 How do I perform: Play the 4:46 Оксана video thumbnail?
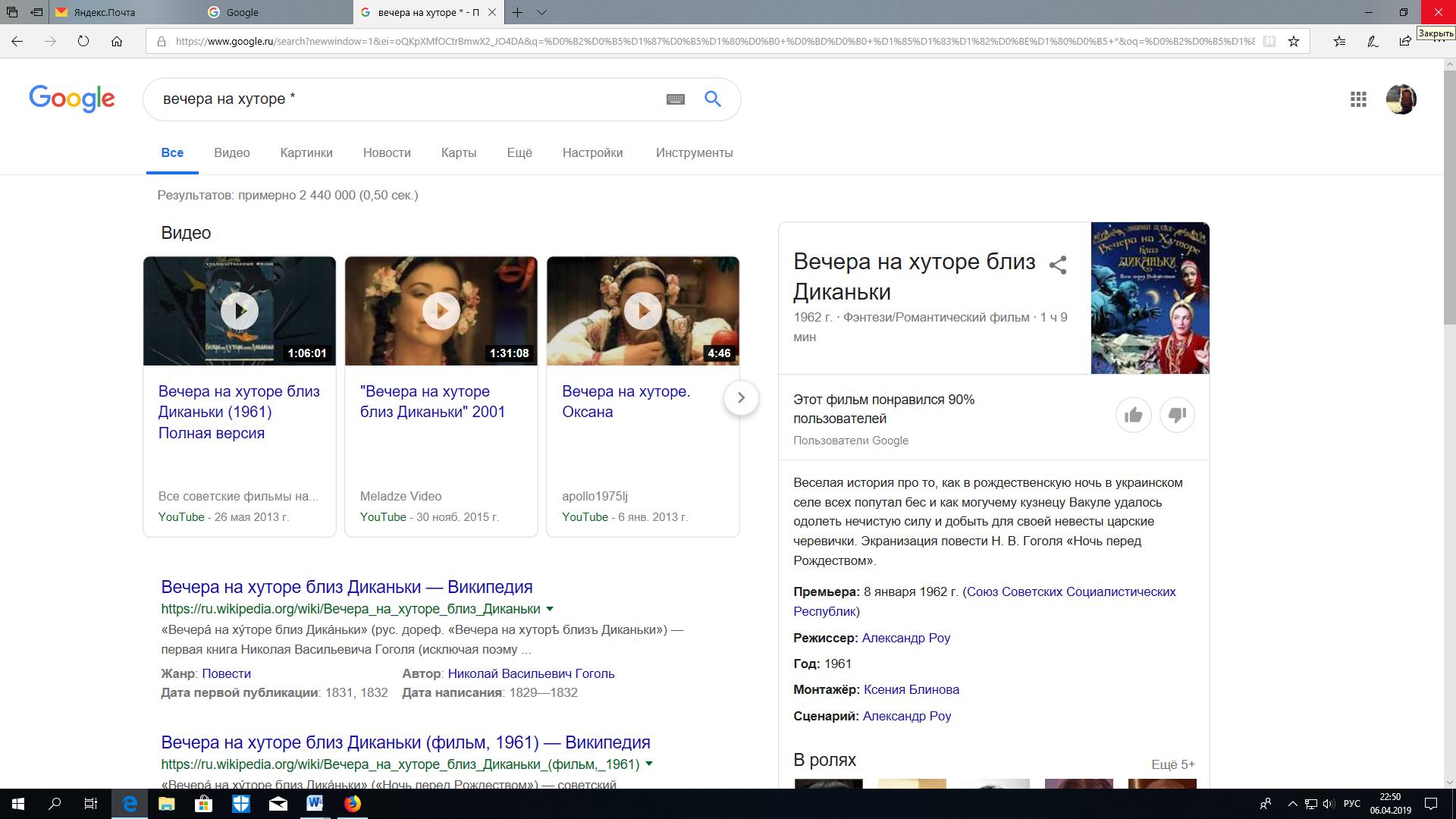[x=643, y=311]
